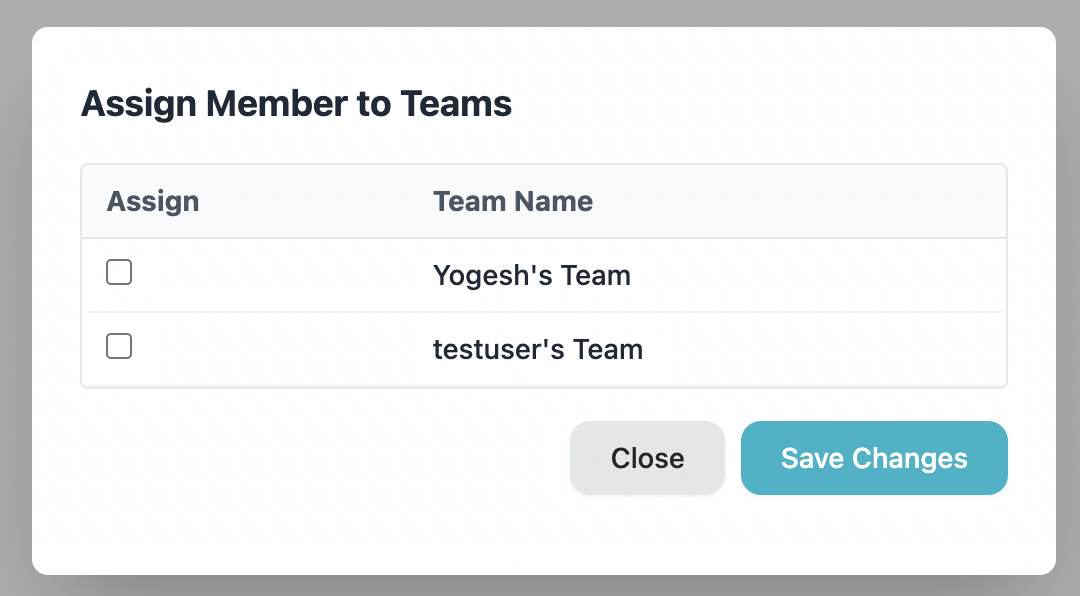Dismiss the dialog using Close
The height and width of the screenshot is (596, 1080).
(647, 458)
